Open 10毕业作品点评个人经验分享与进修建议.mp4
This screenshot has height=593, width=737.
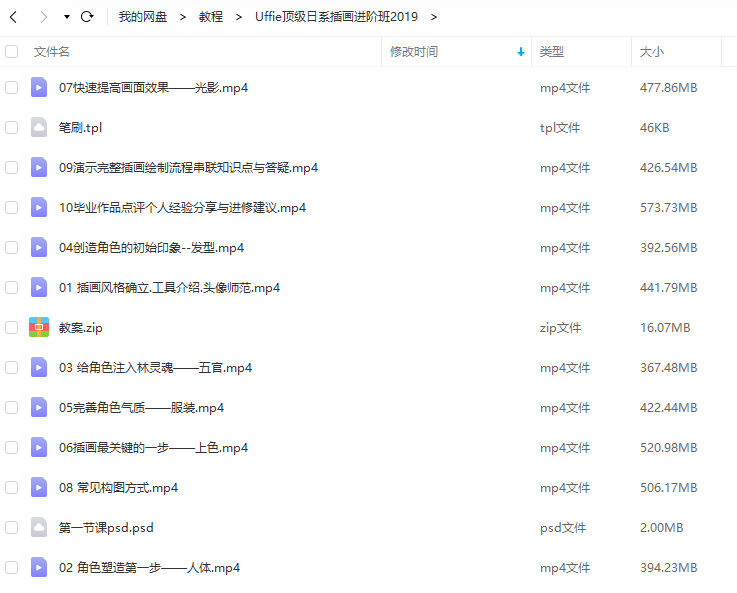click(182, 207)
